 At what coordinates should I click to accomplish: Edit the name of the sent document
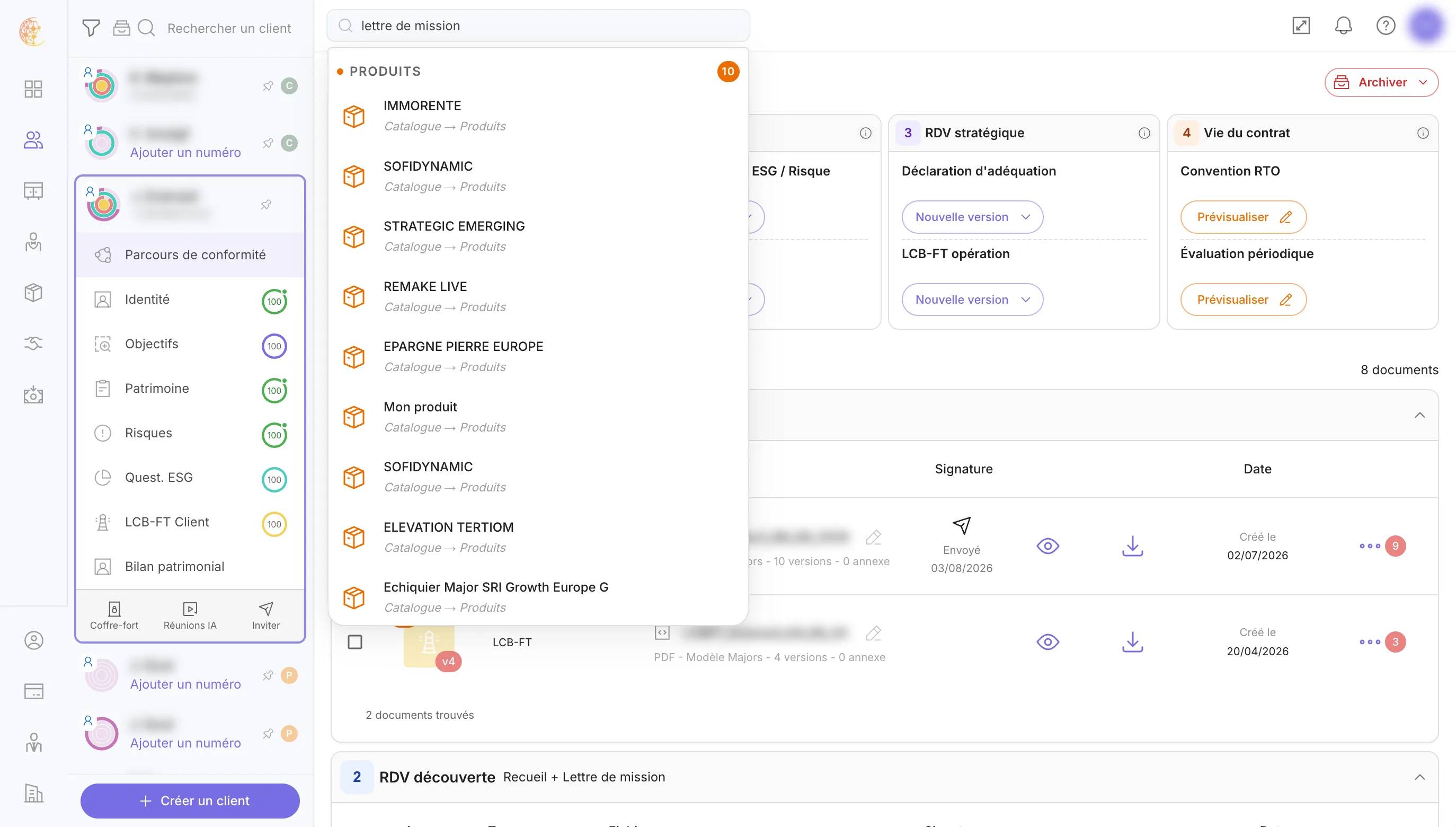click(874, 536)
